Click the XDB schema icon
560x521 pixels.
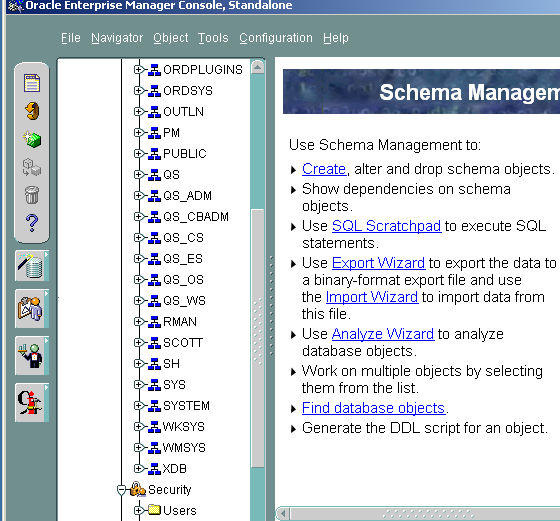pyautogui.click(x=154, y=469)
